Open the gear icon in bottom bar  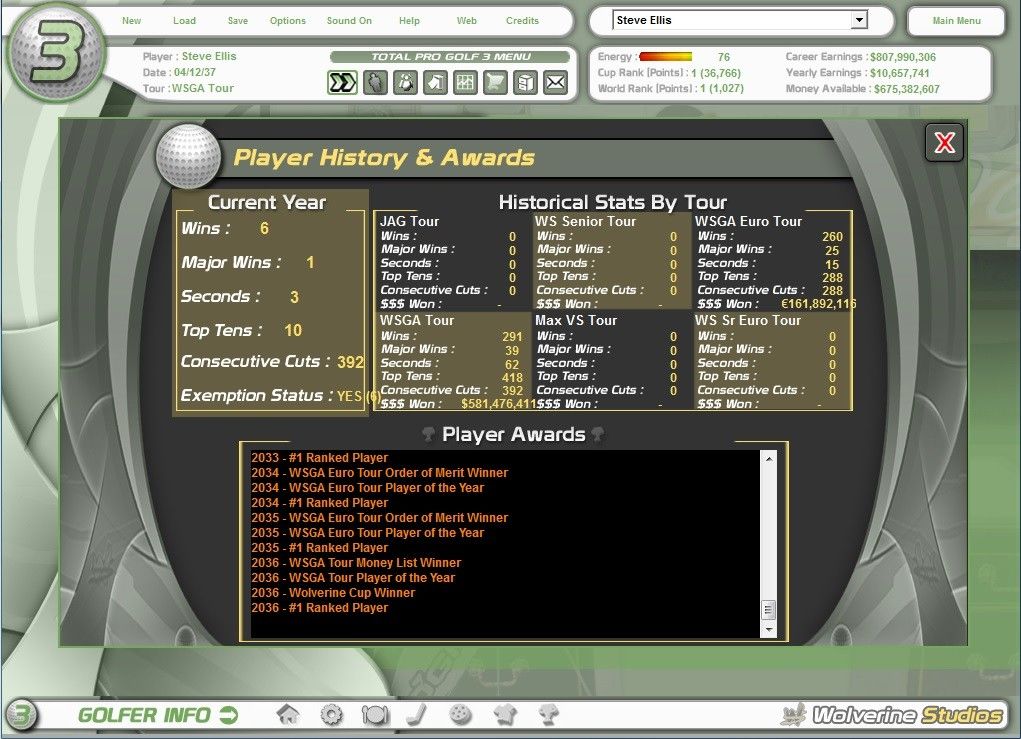[331, 715]
